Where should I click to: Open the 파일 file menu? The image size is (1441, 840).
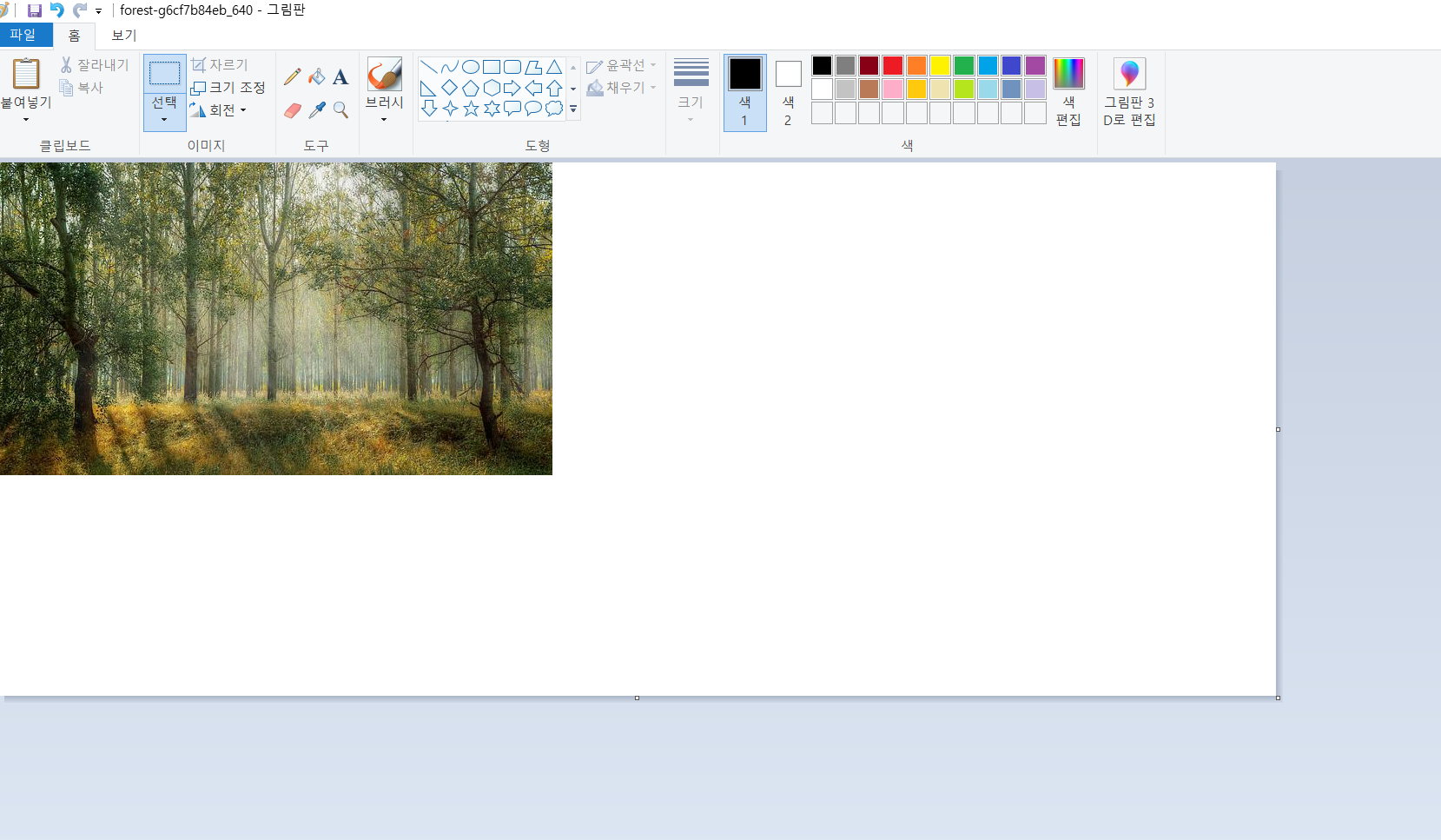point(23,35)
